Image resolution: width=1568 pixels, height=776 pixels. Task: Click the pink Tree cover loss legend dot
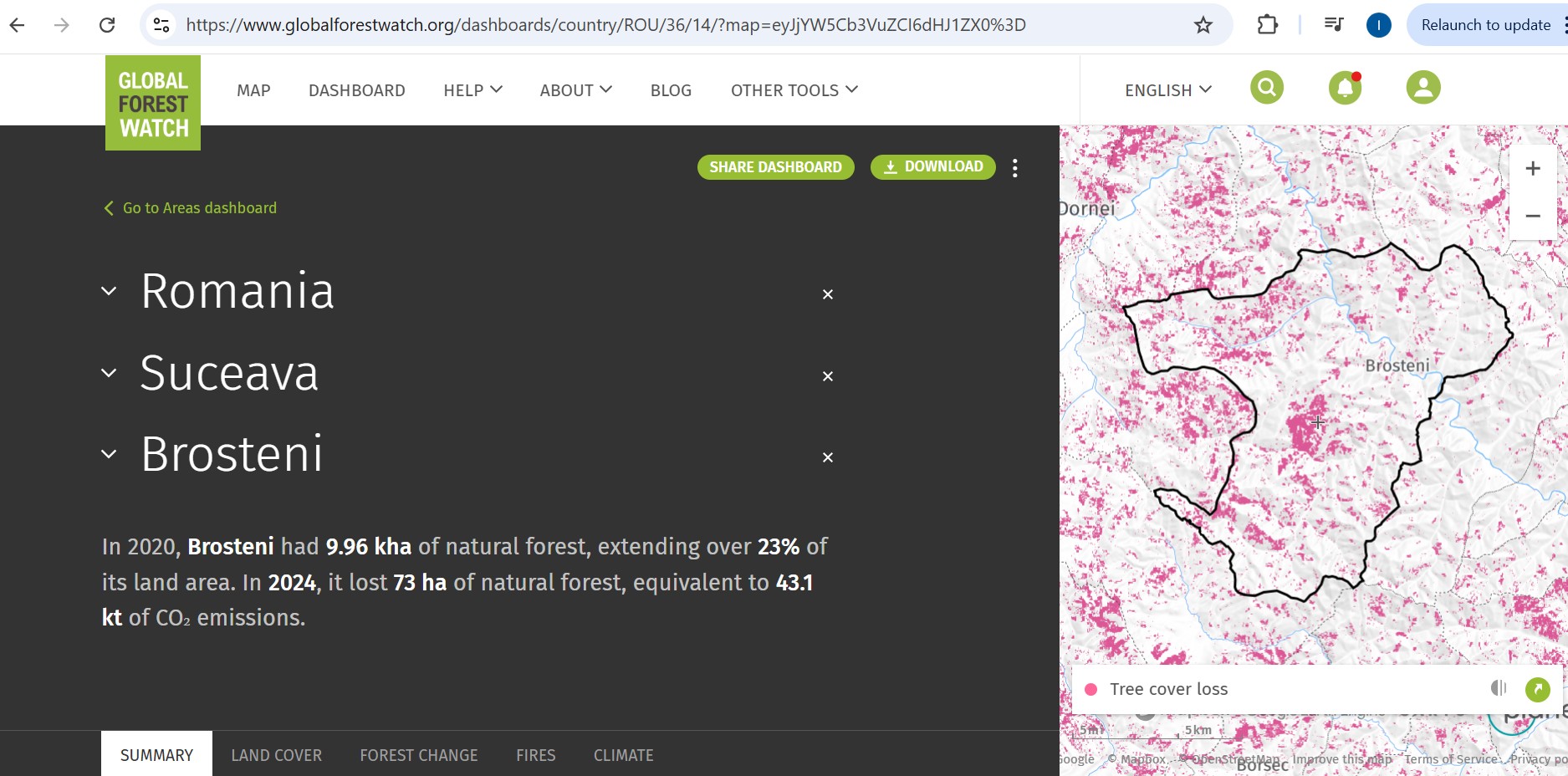click(1090, 690)
